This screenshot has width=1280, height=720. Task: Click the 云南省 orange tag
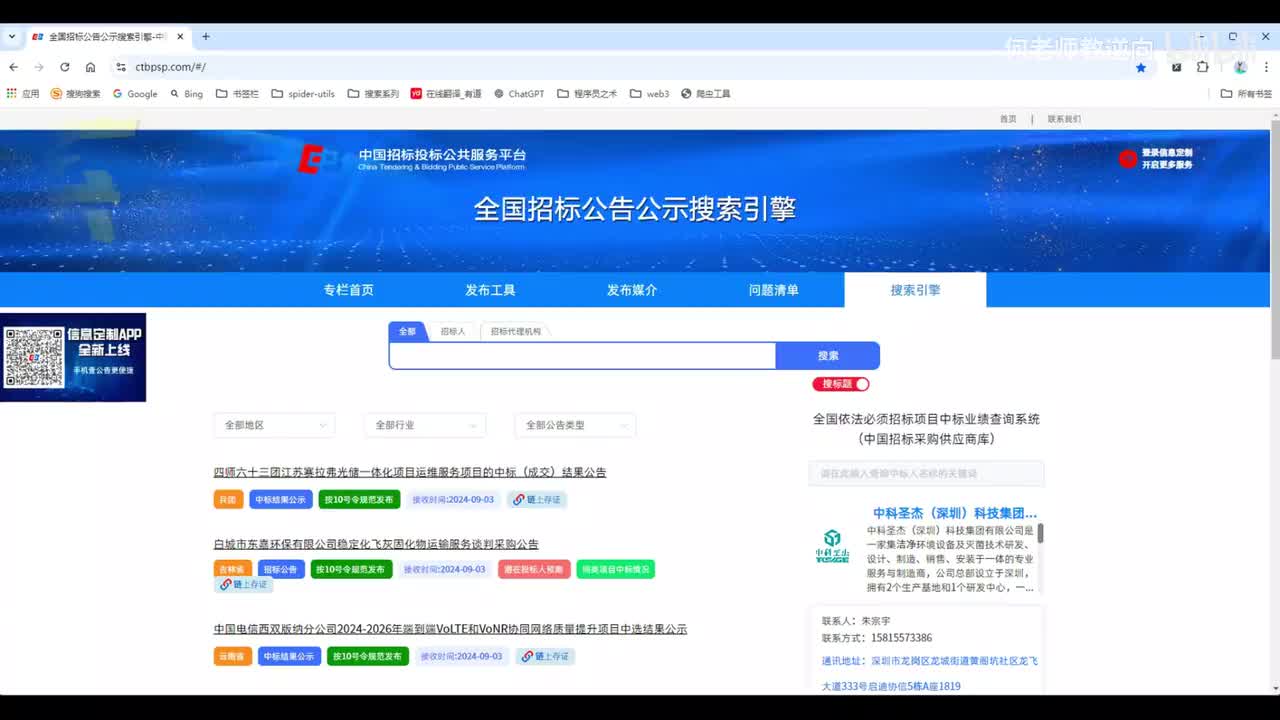click(232, 657)
